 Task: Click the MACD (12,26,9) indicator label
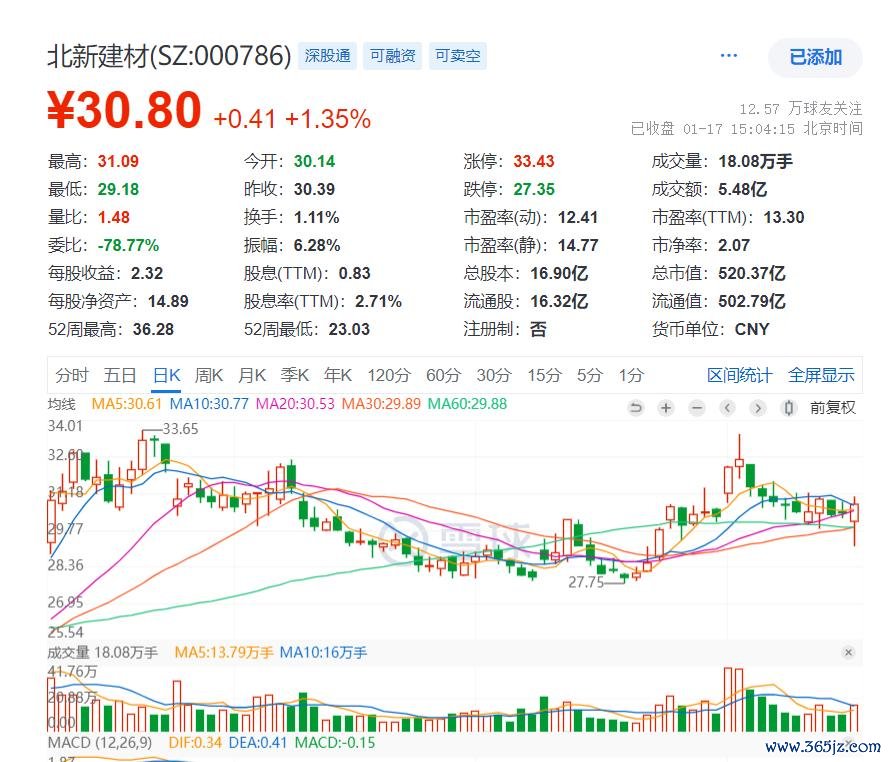[x=100, y=742]
